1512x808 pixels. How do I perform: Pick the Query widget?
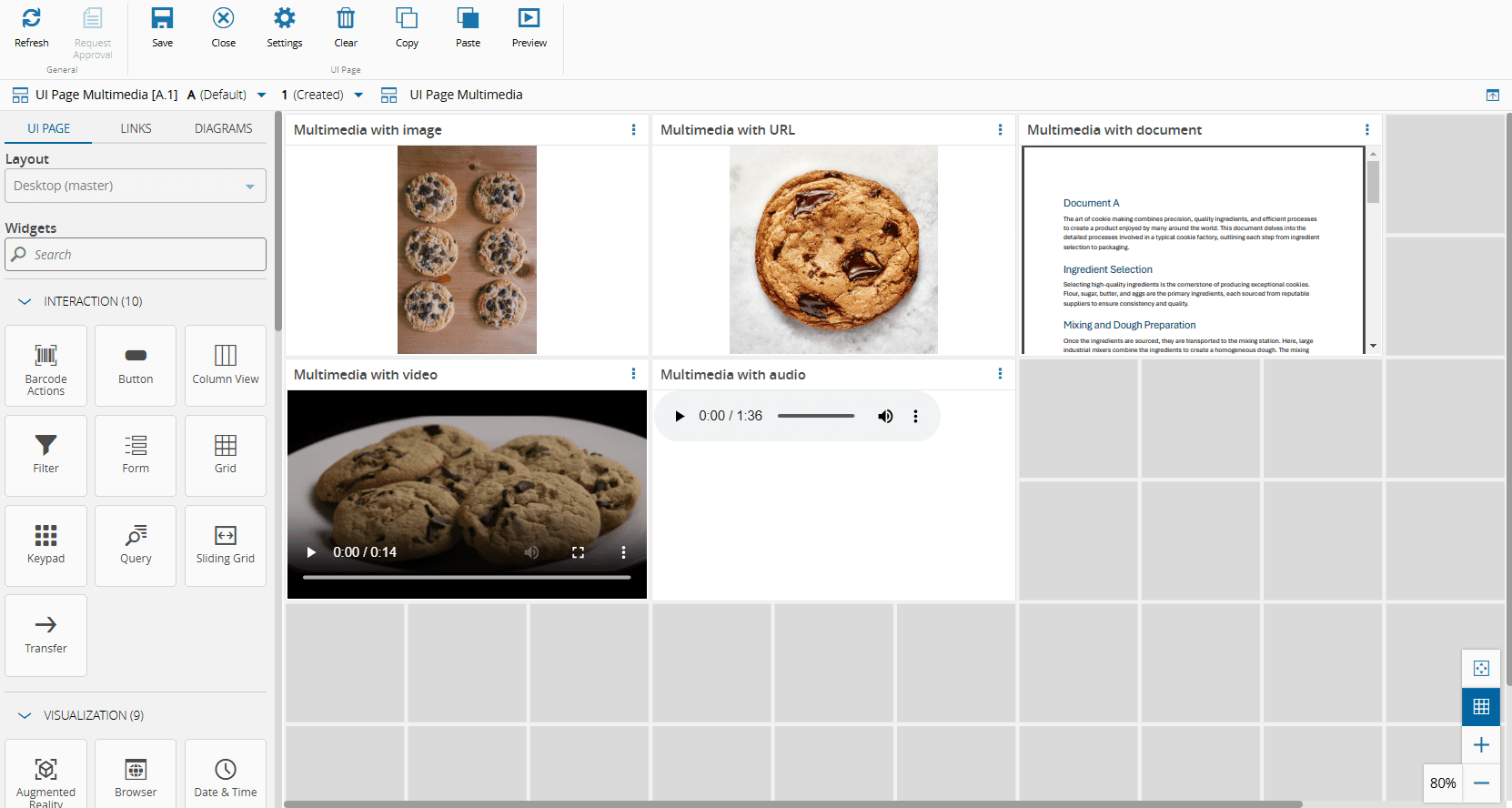136,545
